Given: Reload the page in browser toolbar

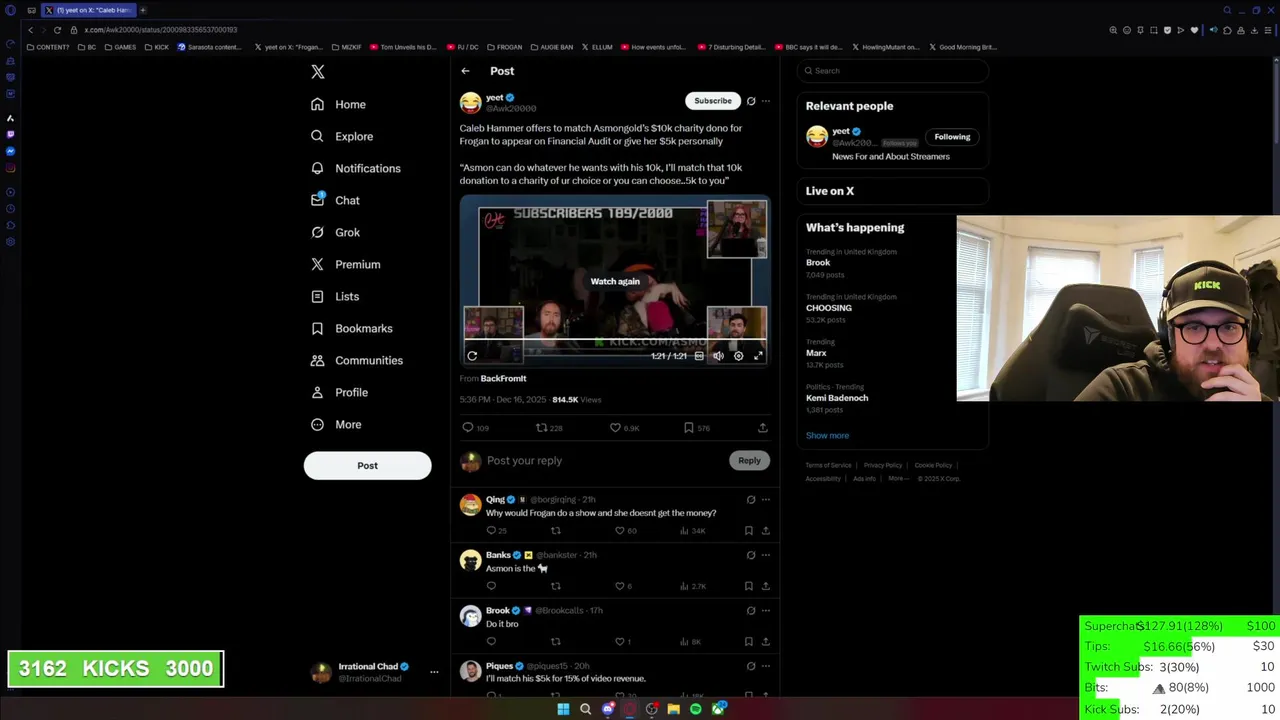Looking at the screenshot, I should [x=57, y=30].
